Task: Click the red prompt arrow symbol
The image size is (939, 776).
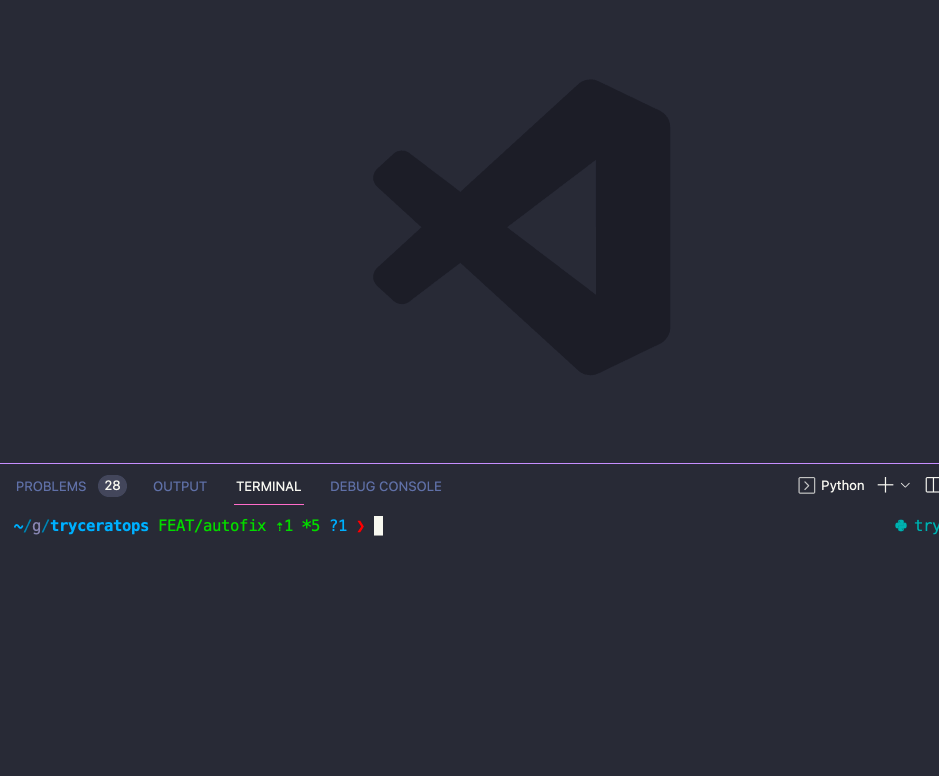Action: tap(361, 526)
